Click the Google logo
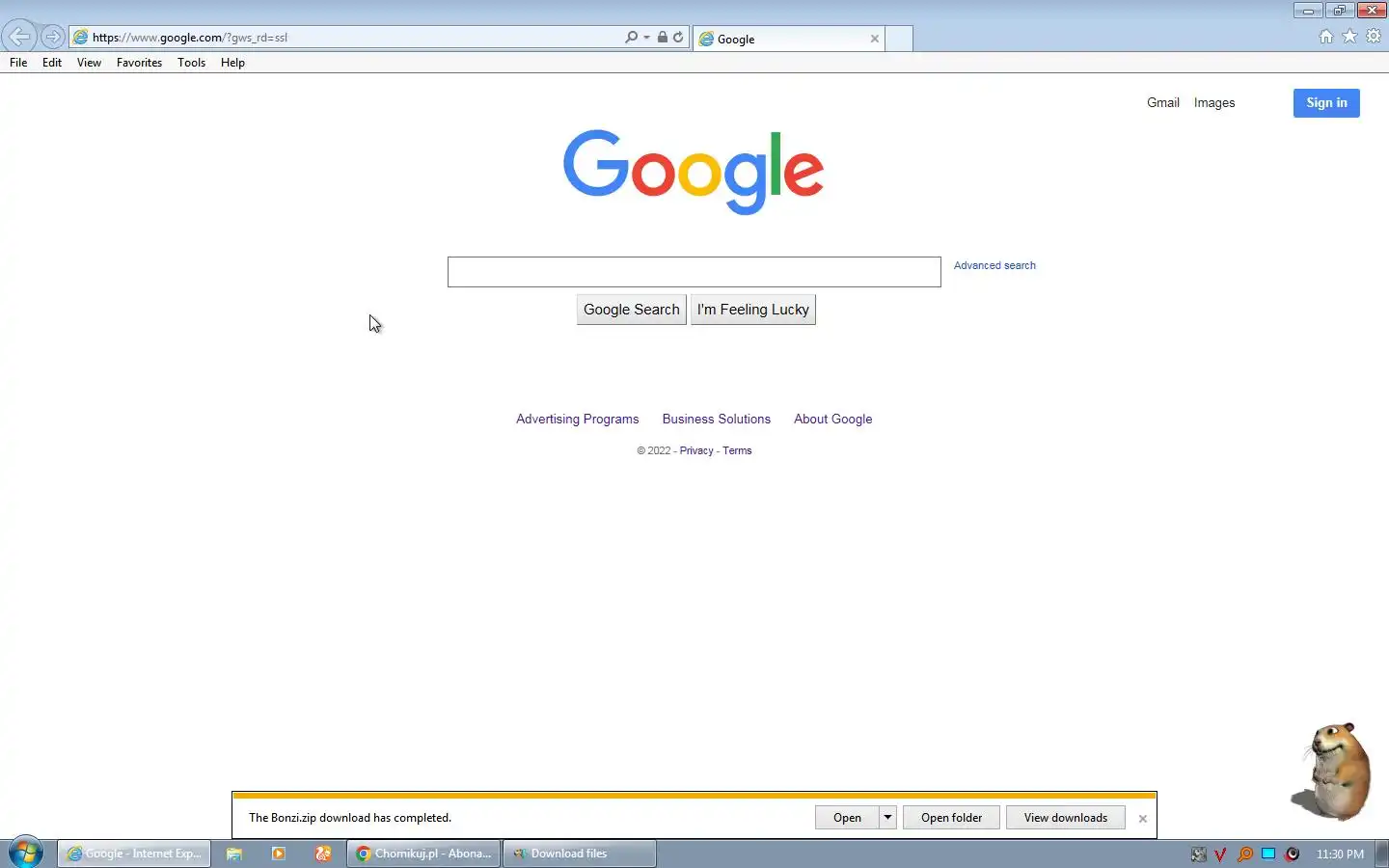Screen dimensions: 1389x868 tap(694, 172)
